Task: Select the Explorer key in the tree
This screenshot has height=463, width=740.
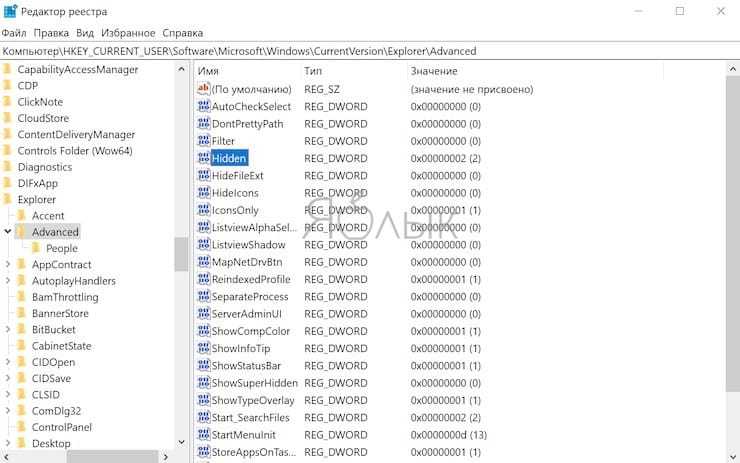Action: pos(36,200)
